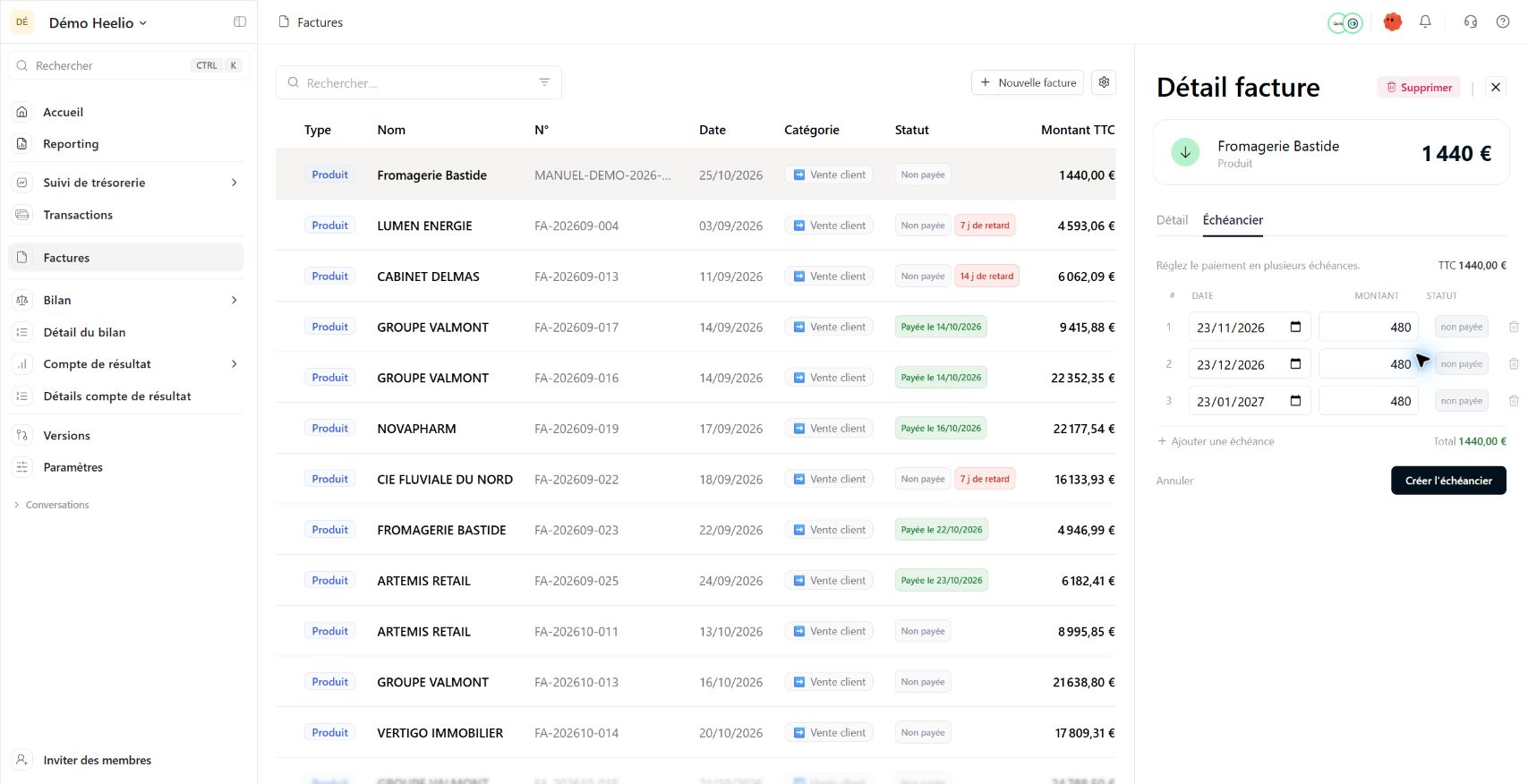This screenshot has width=1528, height=784.
Task: Click the red avatar icon in header
Action: [1392, 21]
